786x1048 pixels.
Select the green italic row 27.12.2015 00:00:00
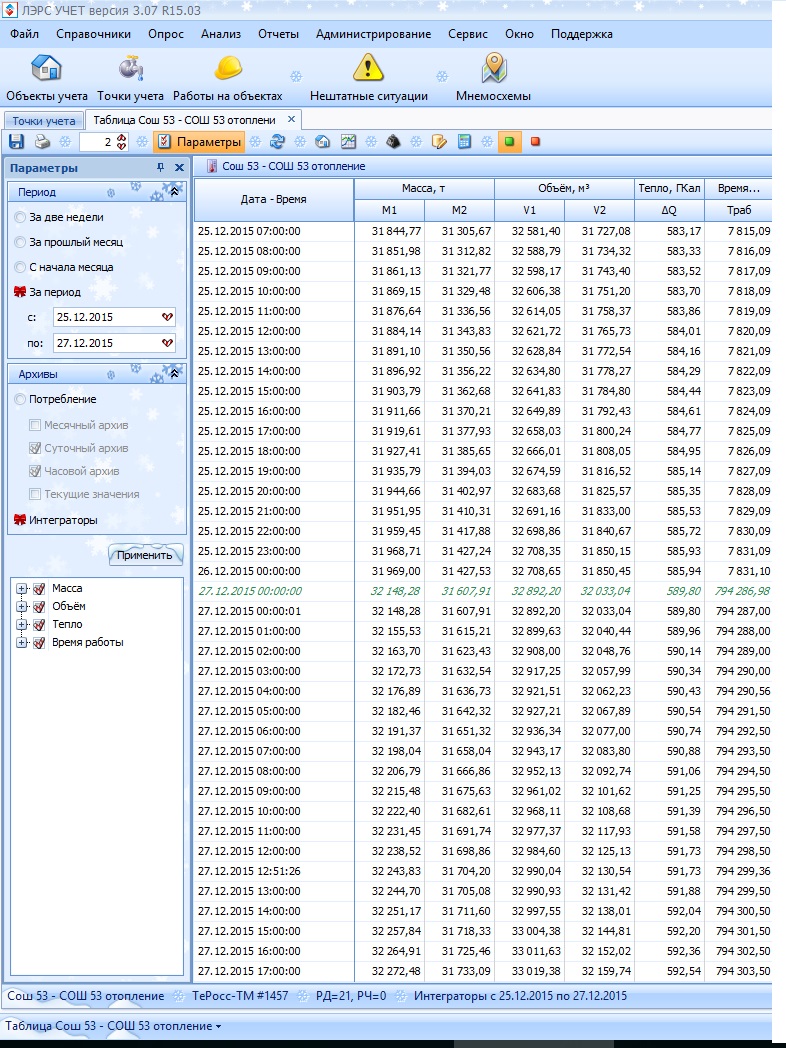(483, 591)
